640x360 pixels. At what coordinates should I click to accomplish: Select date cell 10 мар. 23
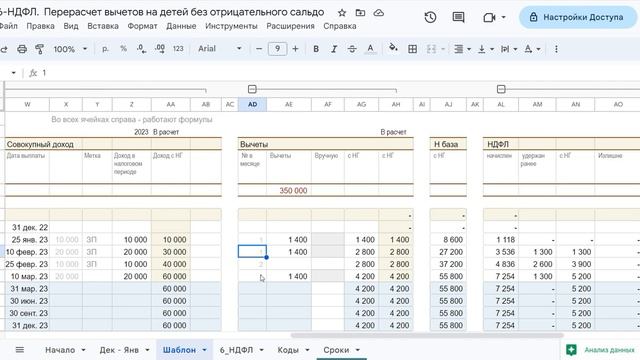27,276
